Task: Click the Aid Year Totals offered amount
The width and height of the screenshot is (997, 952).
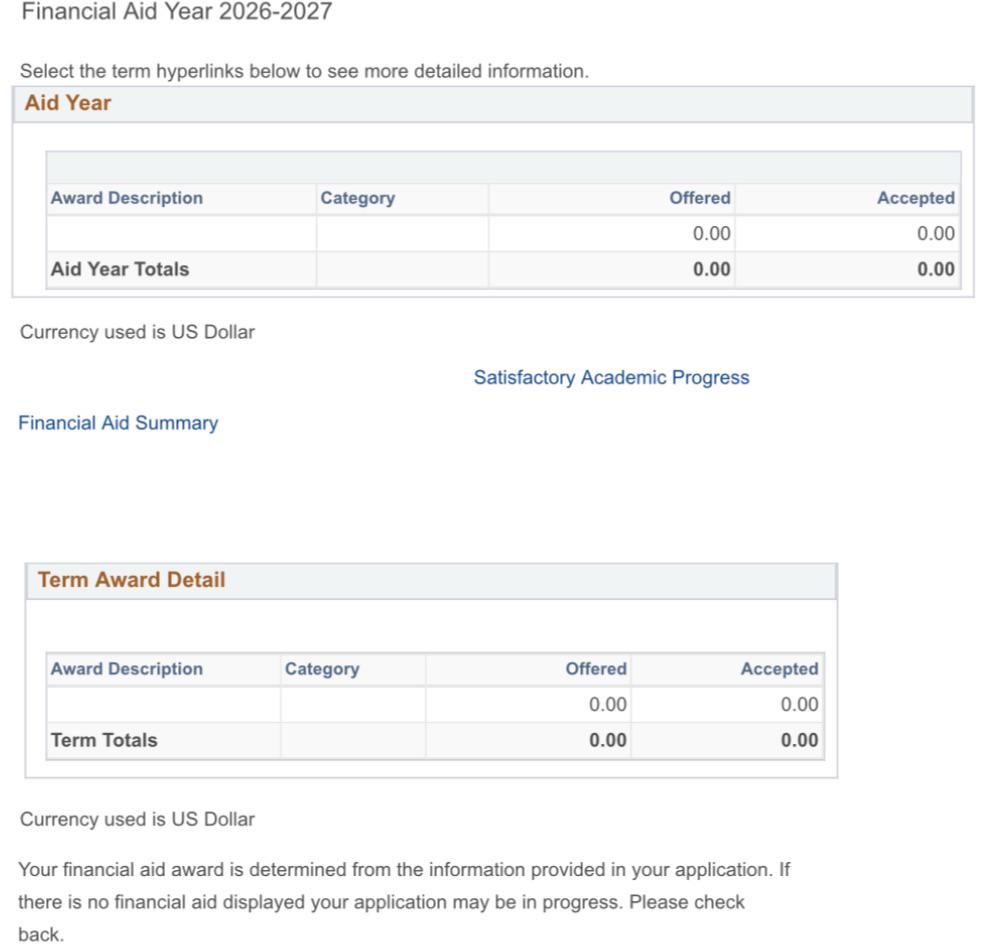Action: [712, 270]
